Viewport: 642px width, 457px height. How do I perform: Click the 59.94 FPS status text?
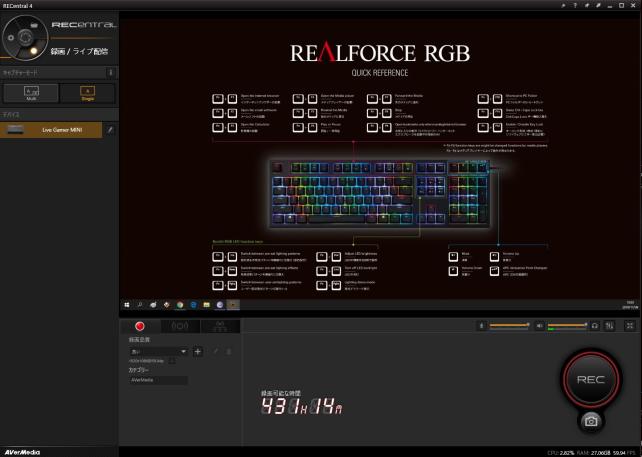[626, 453]
